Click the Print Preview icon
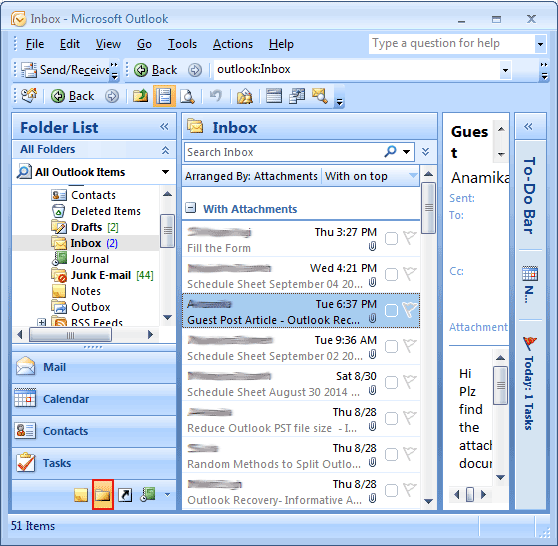The height and width of the screenshot is (546, 558). click(187, 96)
